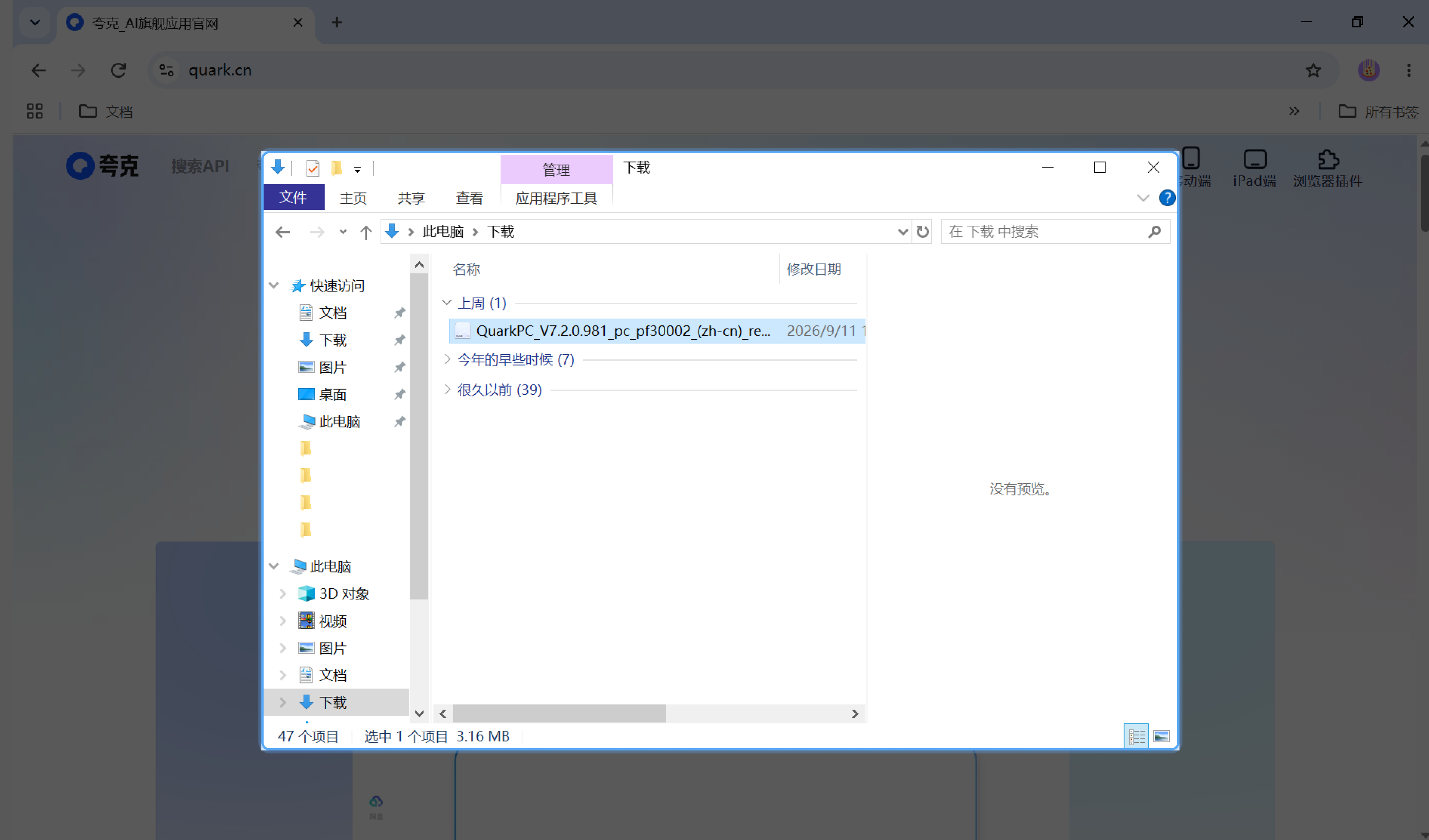Select 文档 under 快速访问
This screenshot has width=1429, height=840.
tap(332, 313)
